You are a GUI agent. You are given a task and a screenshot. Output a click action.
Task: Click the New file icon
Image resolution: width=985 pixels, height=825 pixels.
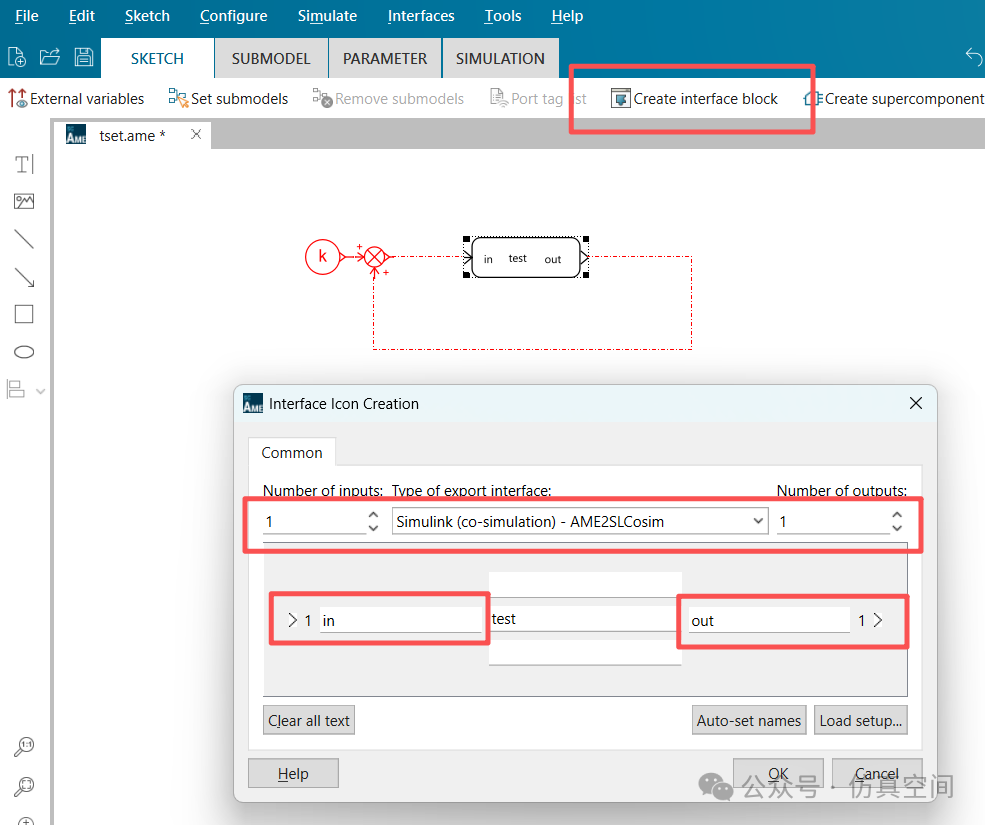17,58
